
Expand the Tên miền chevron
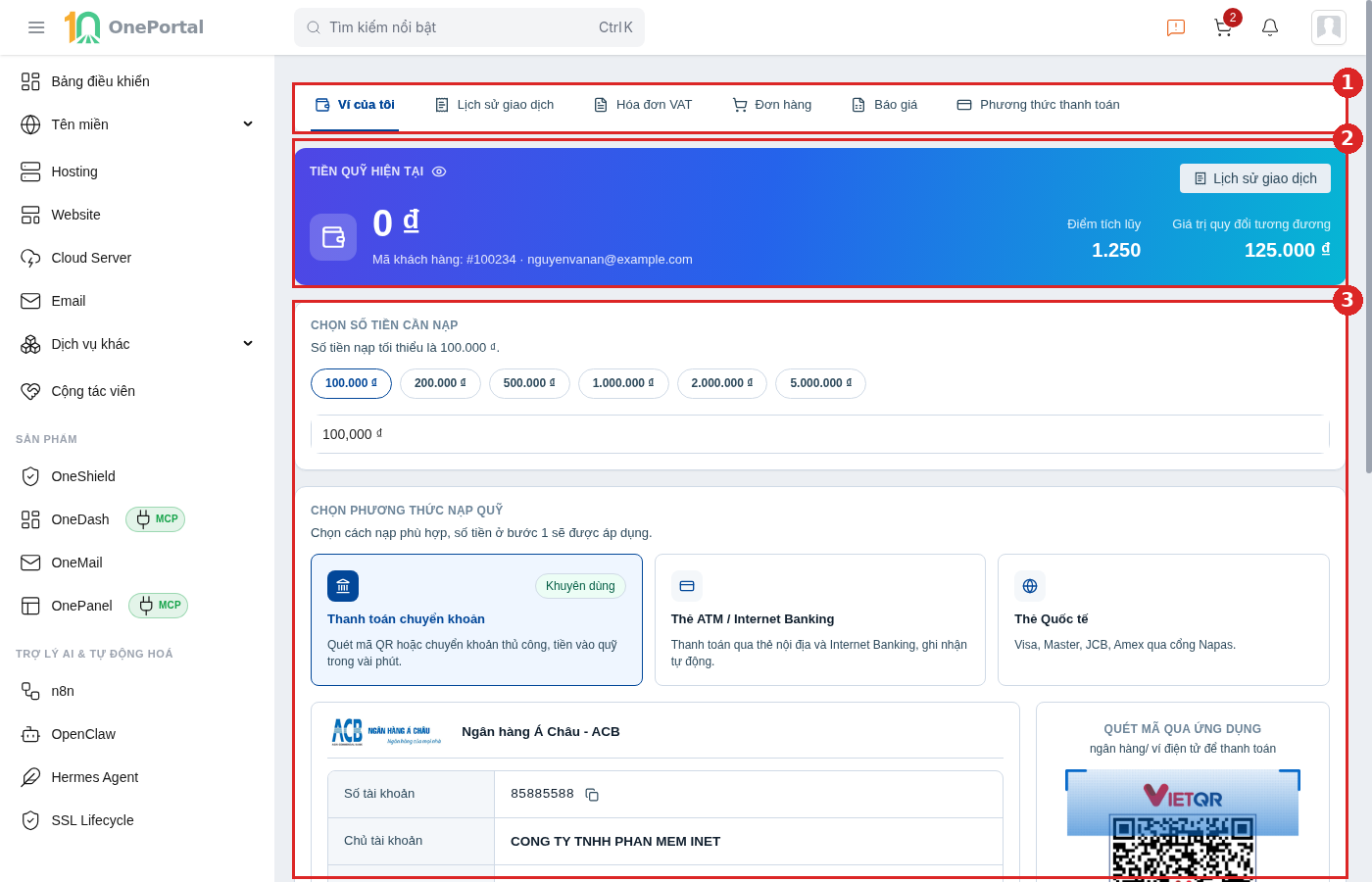tap(248, 124)
